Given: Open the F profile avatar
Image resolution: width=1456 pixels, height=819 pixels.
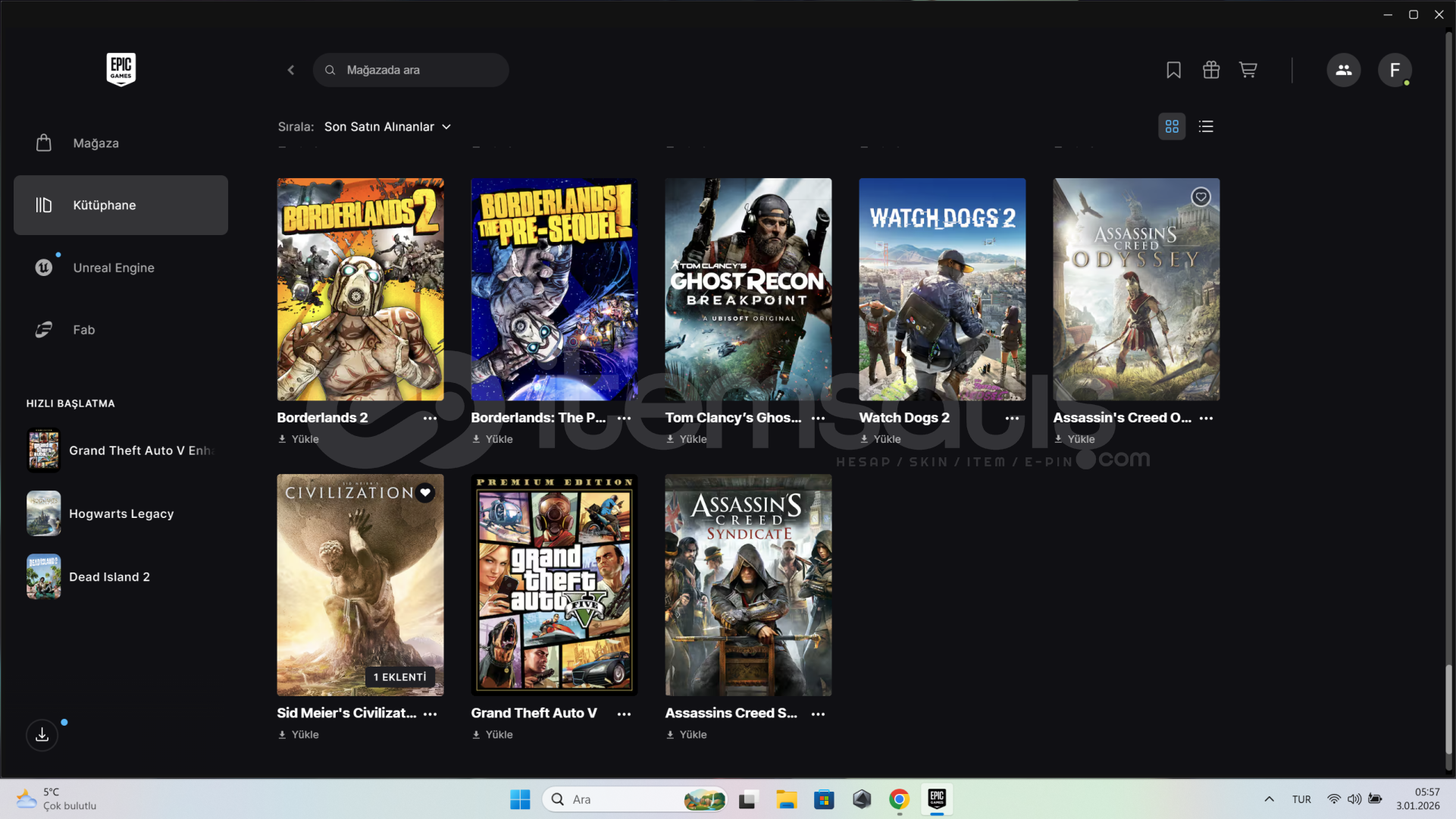Looking at the screenshot, I should pyautogui.click(x=1394, y=70).
